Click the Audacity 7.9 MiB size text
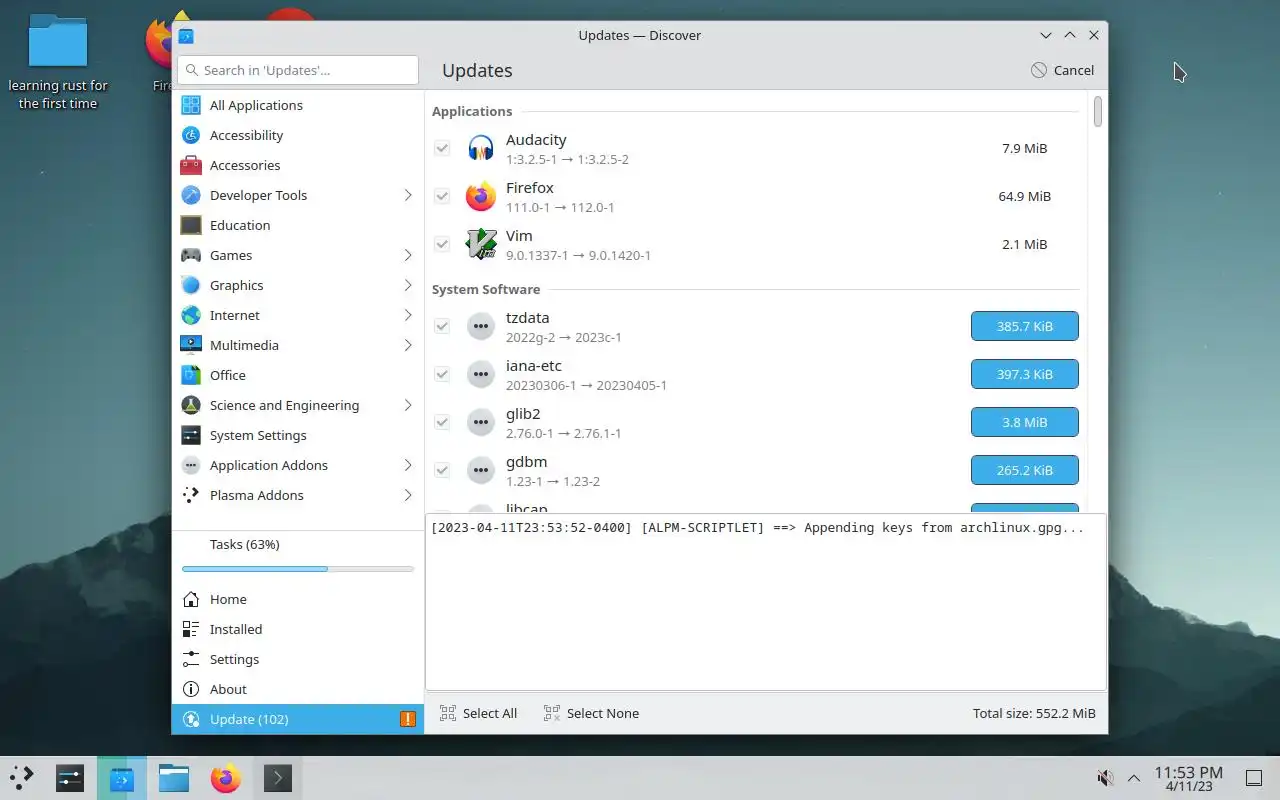This screenshot has width=1280, height=800. point(1024,148)
